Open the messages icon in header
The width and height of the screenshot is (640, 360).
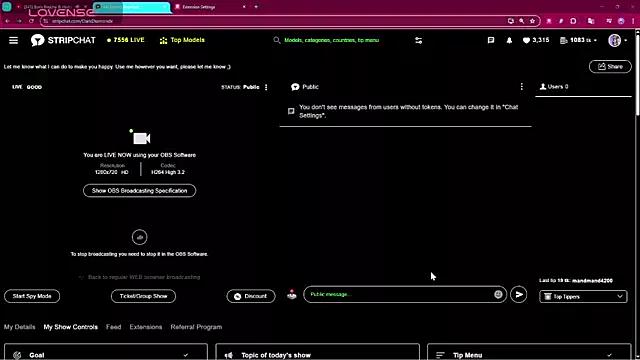point(491,40)
